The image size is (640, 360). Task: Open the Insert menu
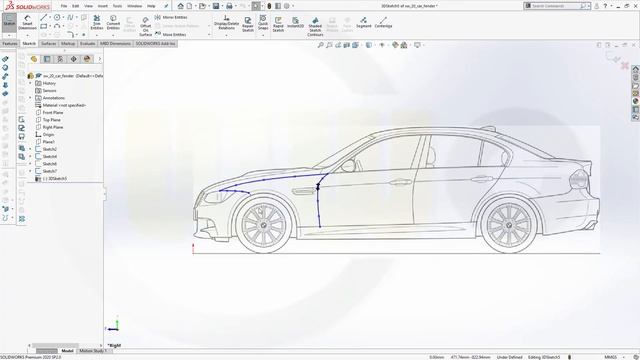(103, 6)
